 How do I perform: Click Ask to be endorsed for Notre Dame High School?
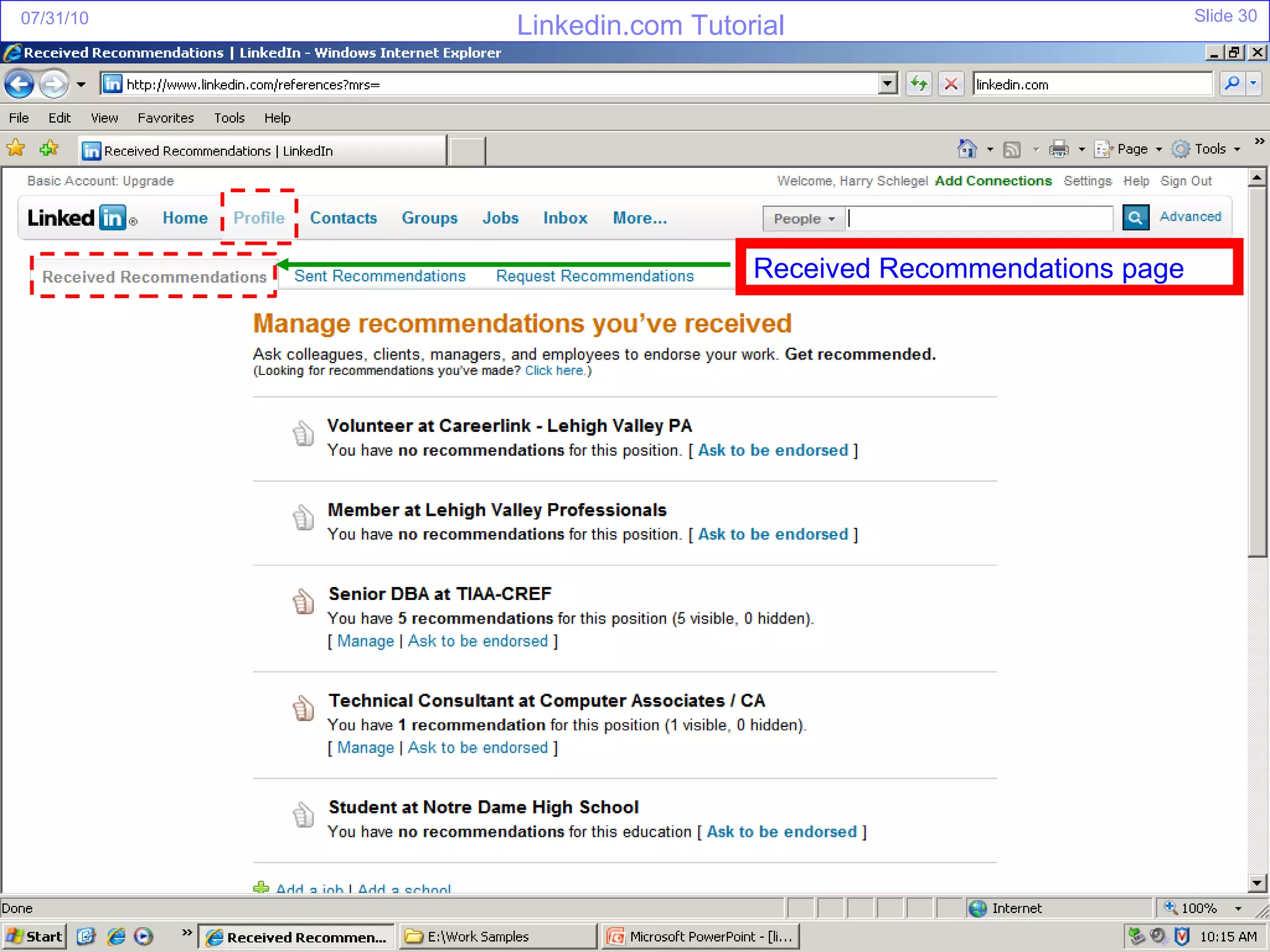pos(781,832)
